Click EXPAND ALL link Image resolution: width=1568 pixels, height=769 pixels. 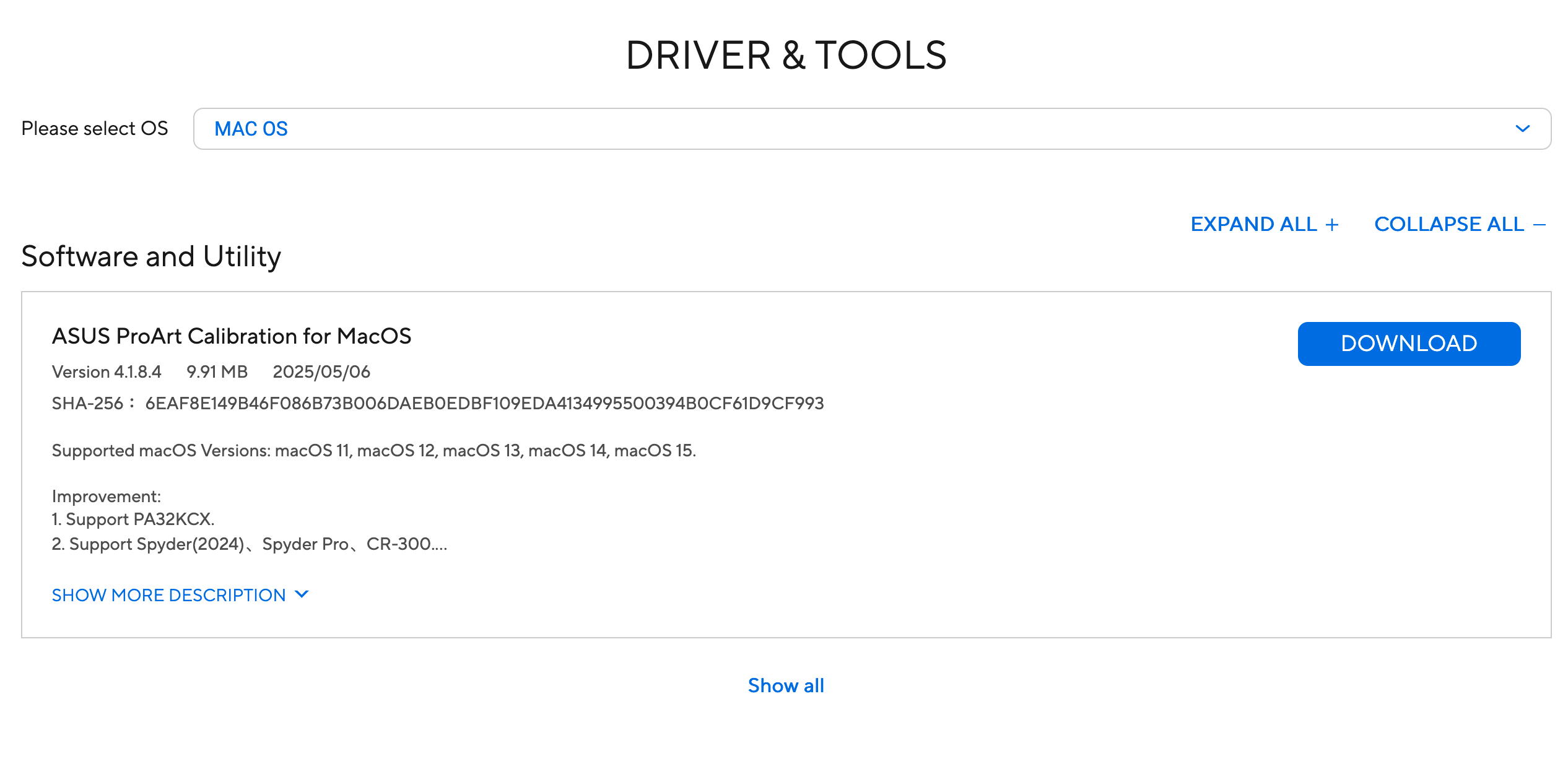tap(1265, 224)
